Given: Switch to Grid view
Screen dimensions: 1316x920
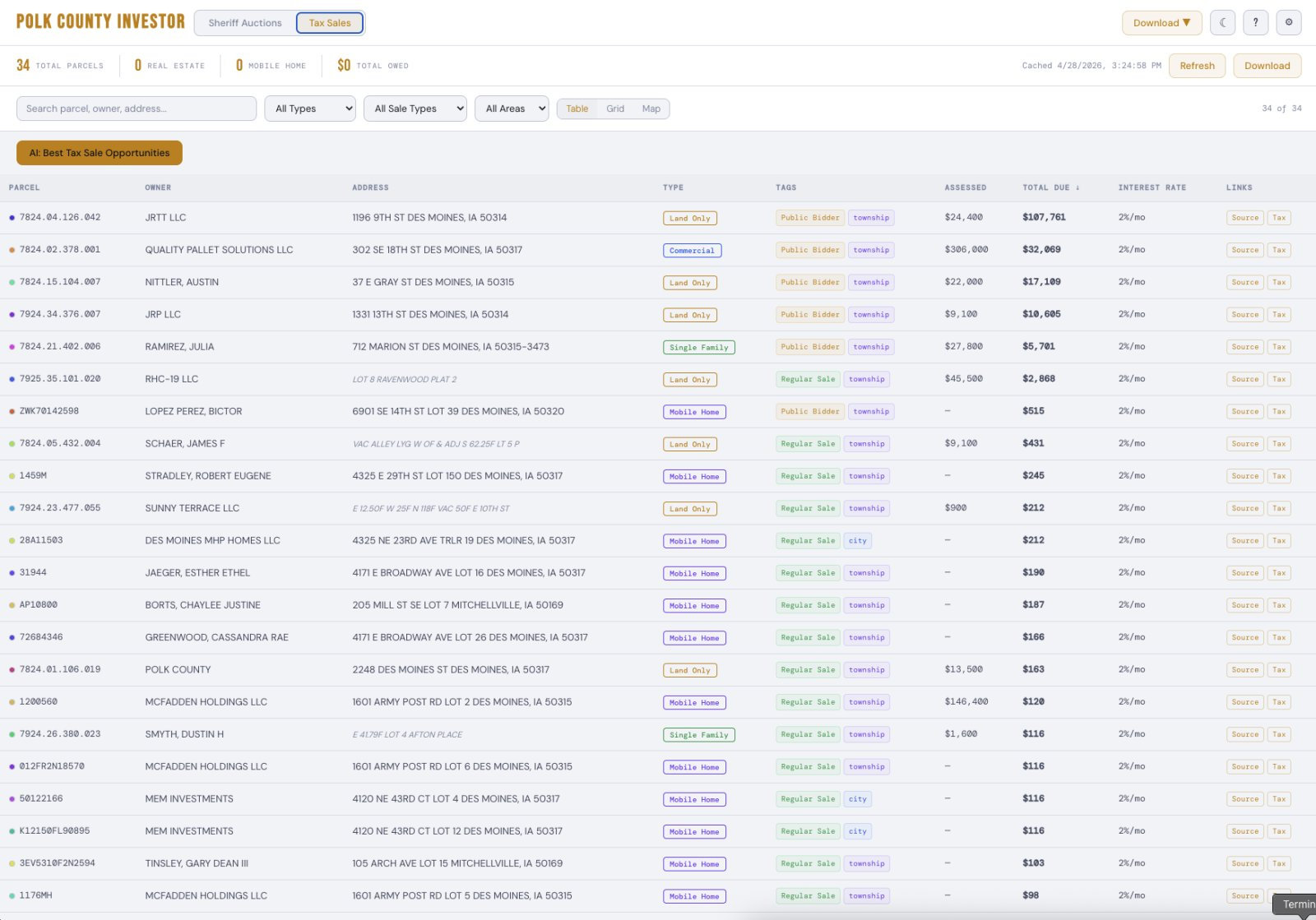Looking at the screenshot, I should click(615, 109).
